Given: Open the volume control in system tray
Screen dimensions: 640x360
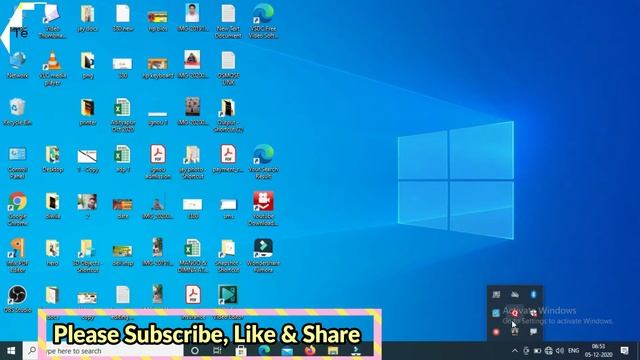Looking at the screenshot, I should tap(560, 351).
